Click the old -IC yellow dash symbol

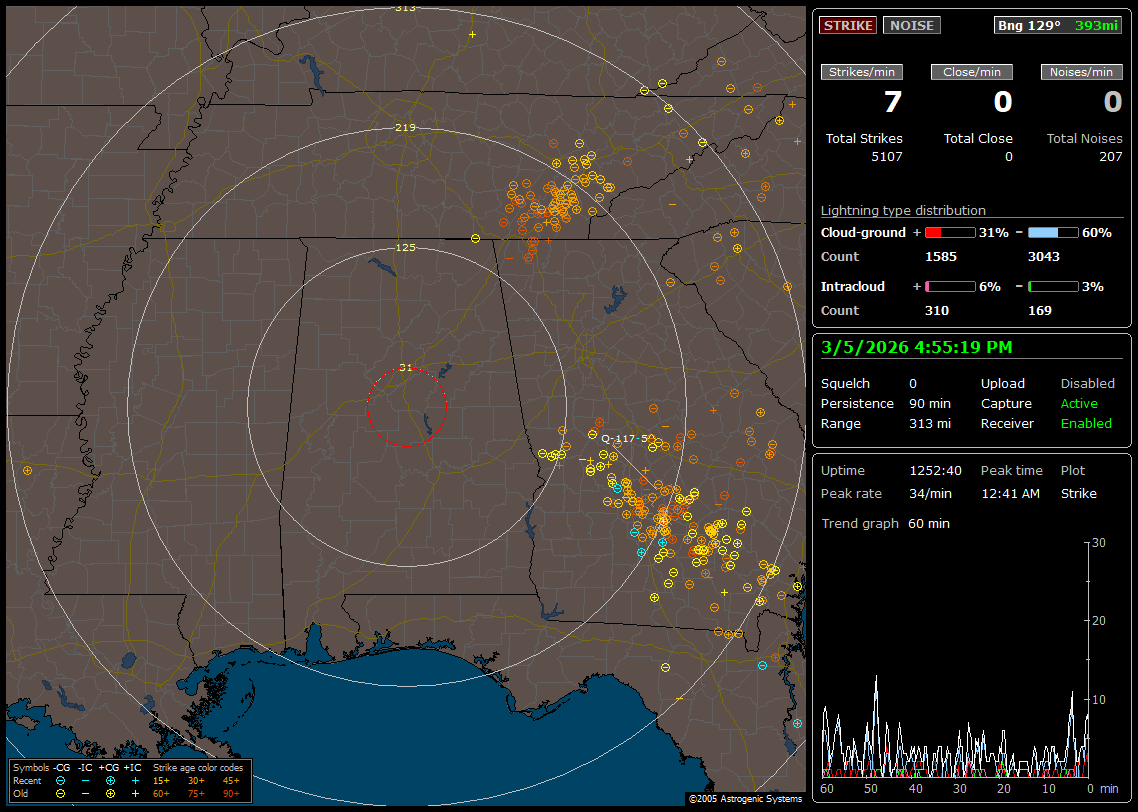coord(85,793)
